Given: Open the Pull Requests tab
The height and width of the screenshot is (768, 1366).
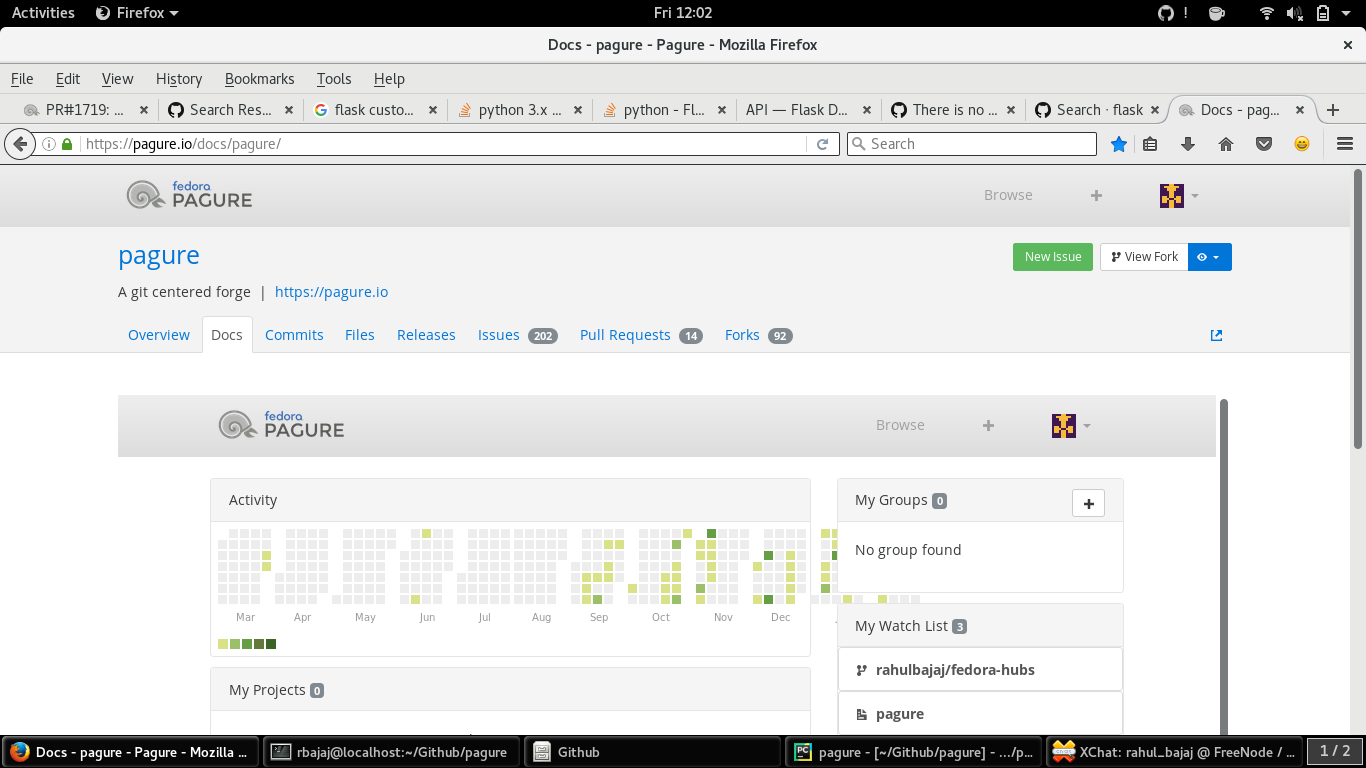Looking at the screenshot, I should click(x=641, y=335).
